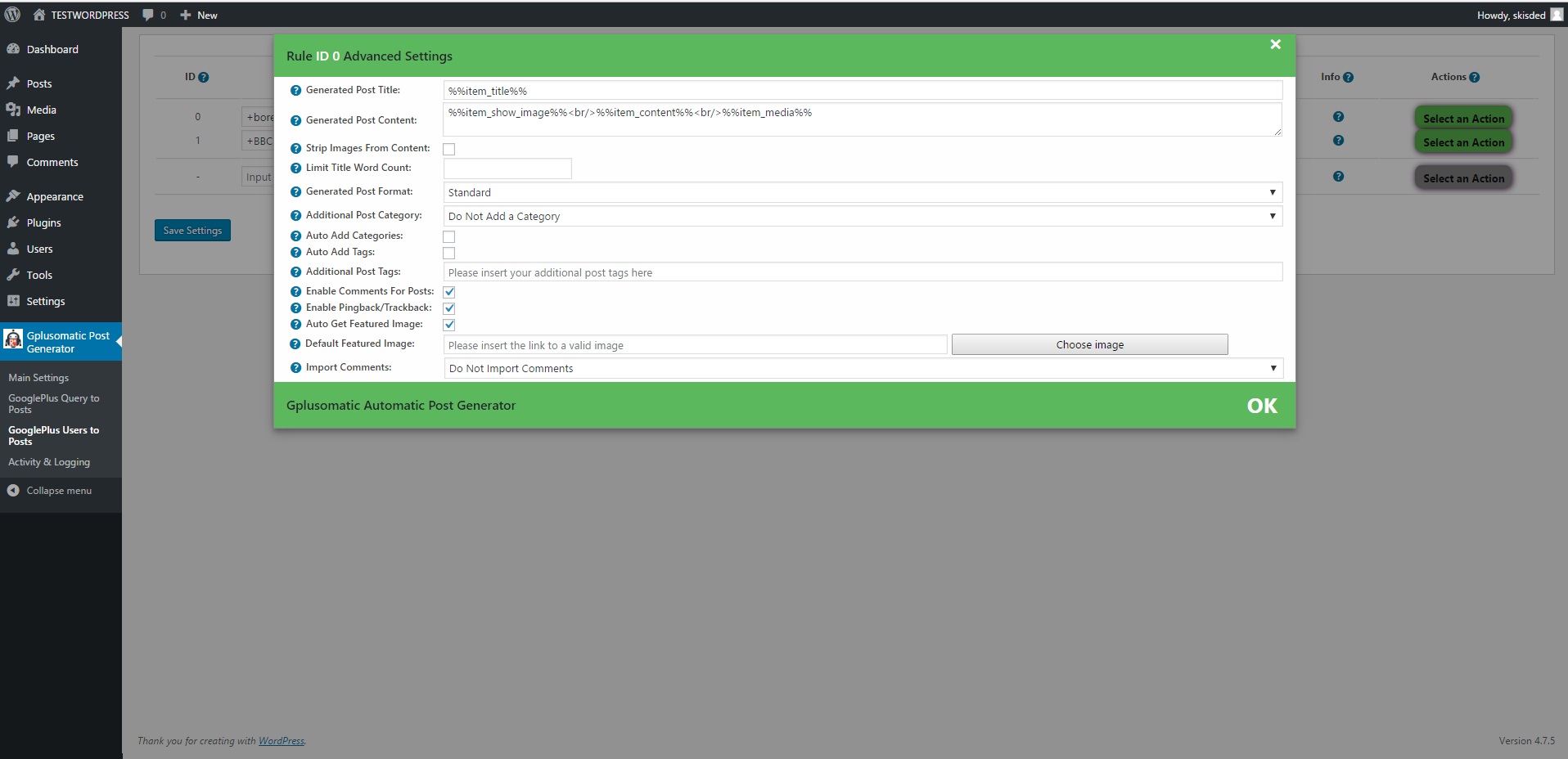Image resolution: width=1568 pixels, height=759 pixels.
Task: Open the comments moderation bubble icon
Action: pos(146,15)
